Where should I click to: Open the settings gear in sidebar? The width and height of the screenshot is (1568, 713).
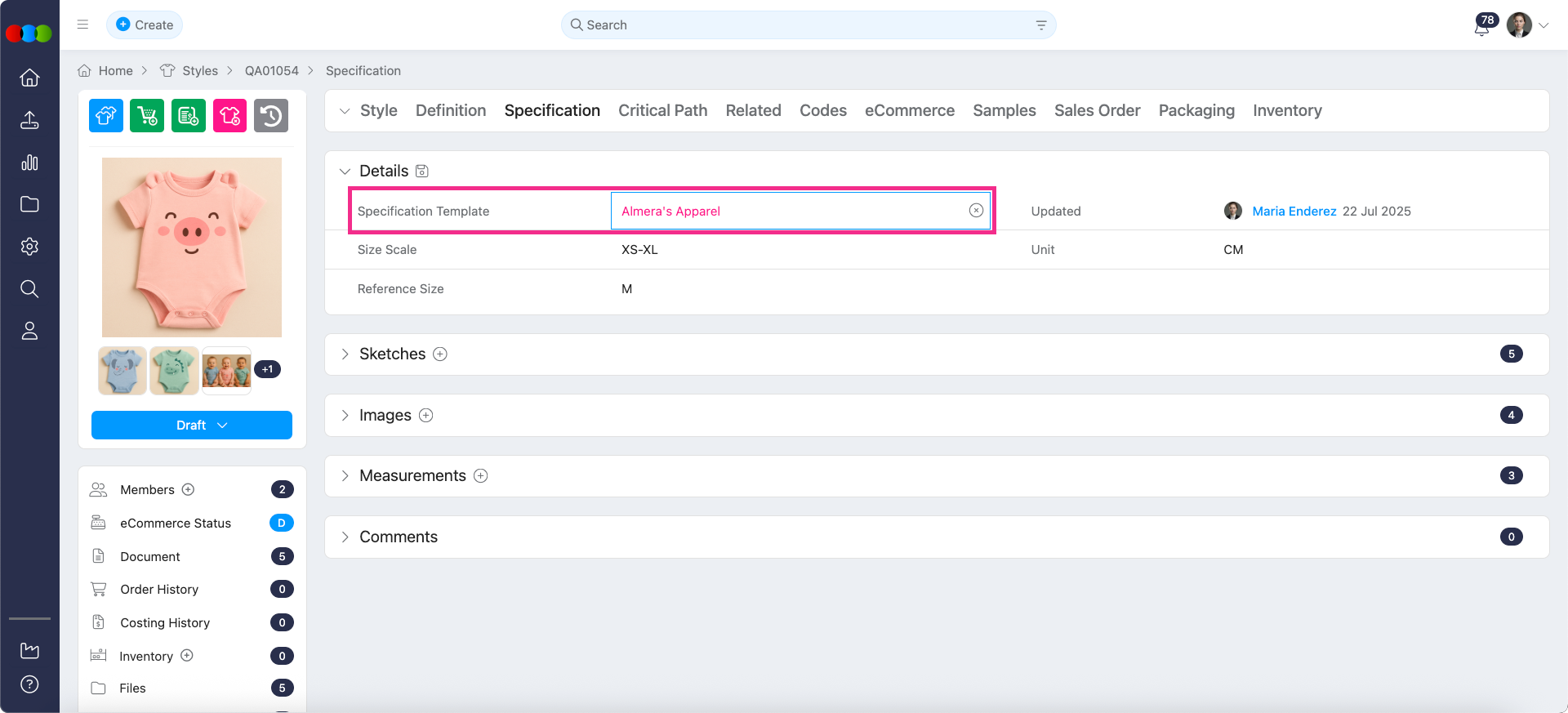[x=29, y=247]
